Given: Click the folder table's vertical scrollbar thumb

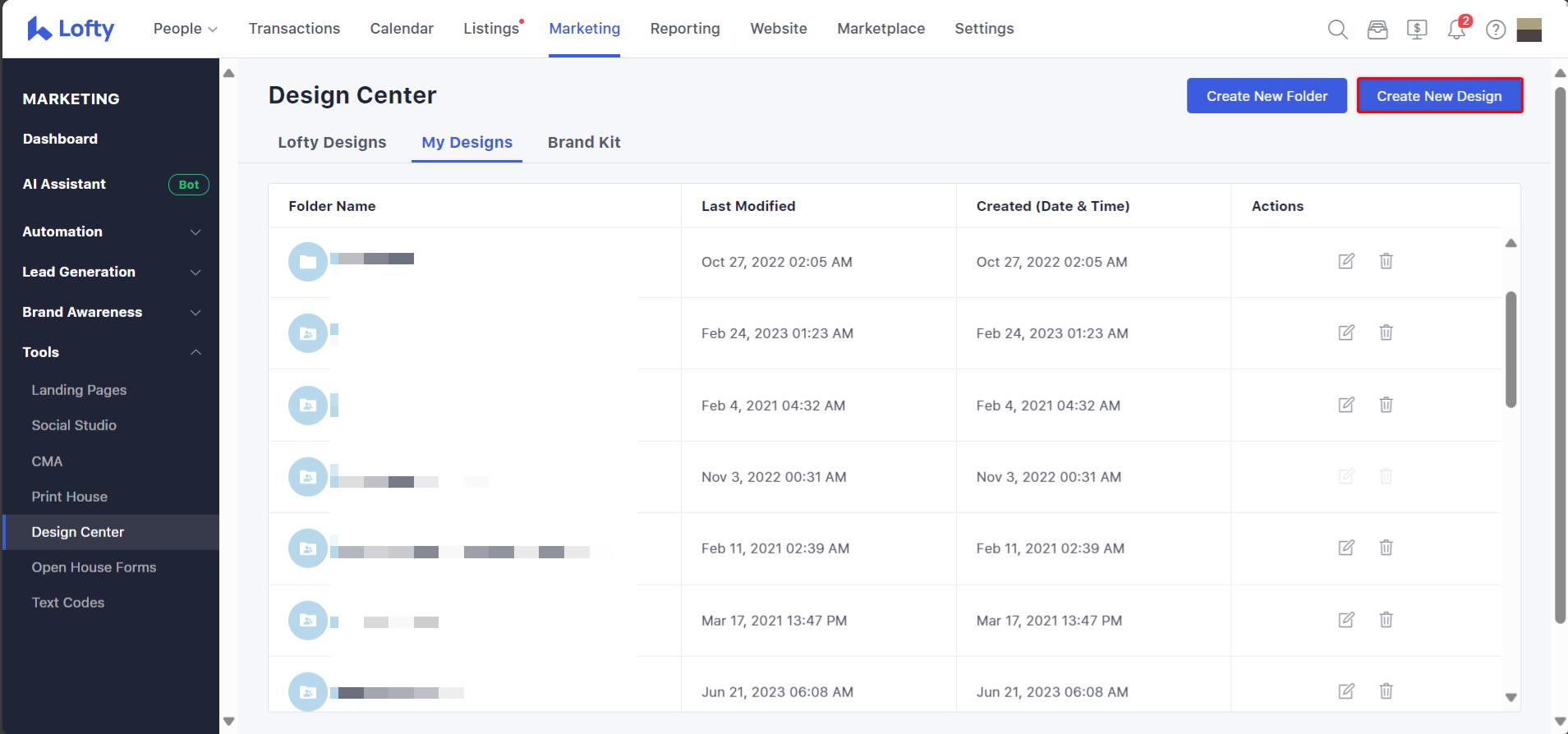Looking at the screenshot, I should pos(1511,349).
